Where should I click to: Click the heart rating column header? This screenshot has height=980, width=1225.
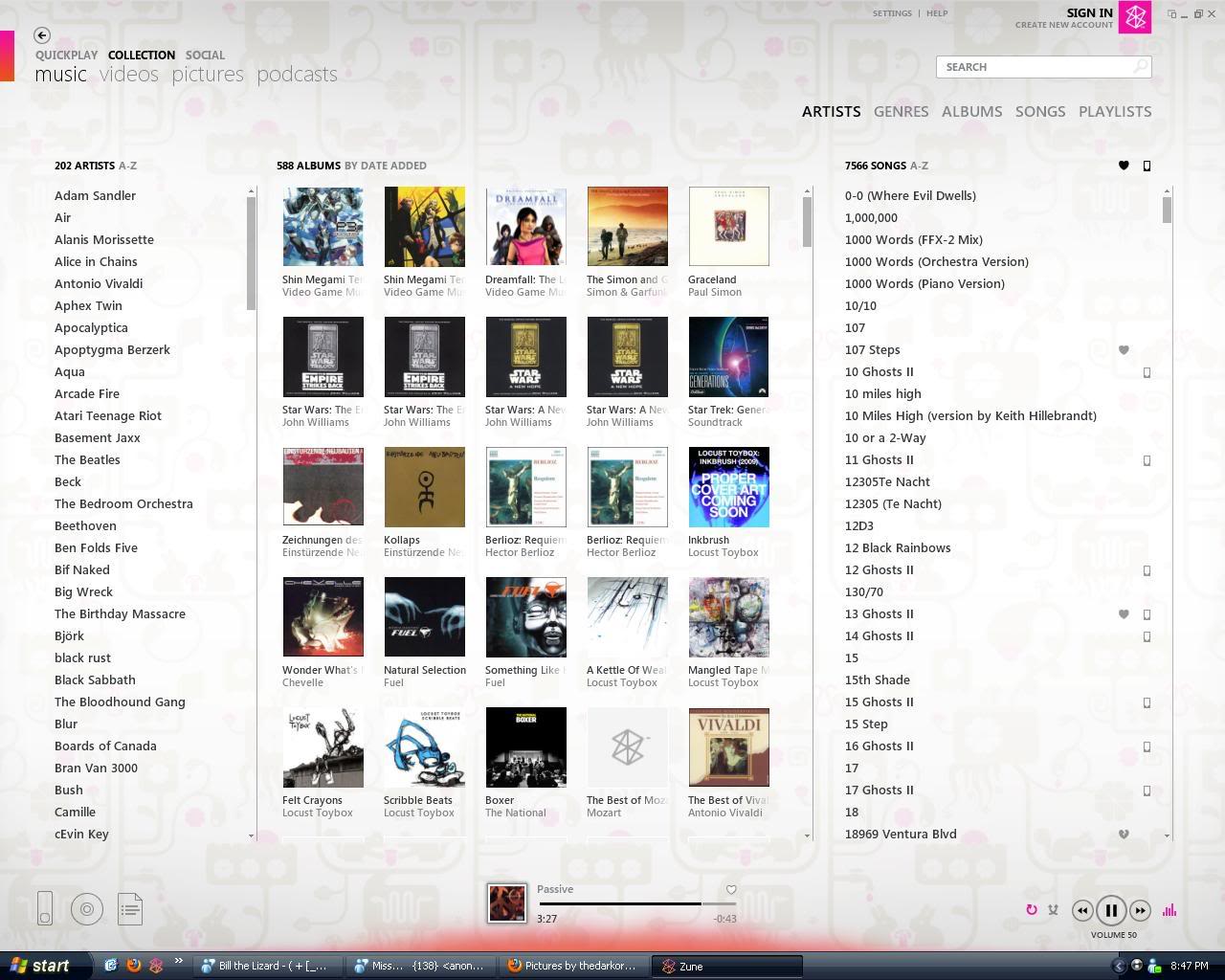pyautogui.click(x=1124, y=166)
